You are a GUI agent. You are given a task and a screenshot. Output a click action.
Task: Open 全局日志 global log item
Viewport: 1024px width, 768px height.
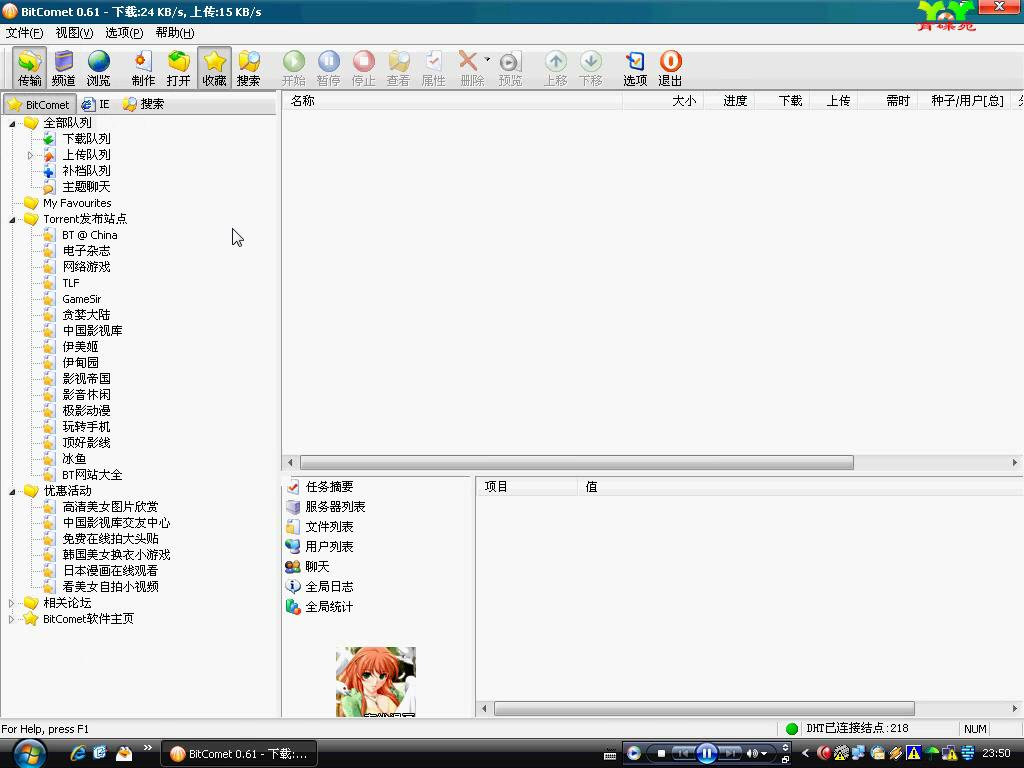(x=329, y=587)
